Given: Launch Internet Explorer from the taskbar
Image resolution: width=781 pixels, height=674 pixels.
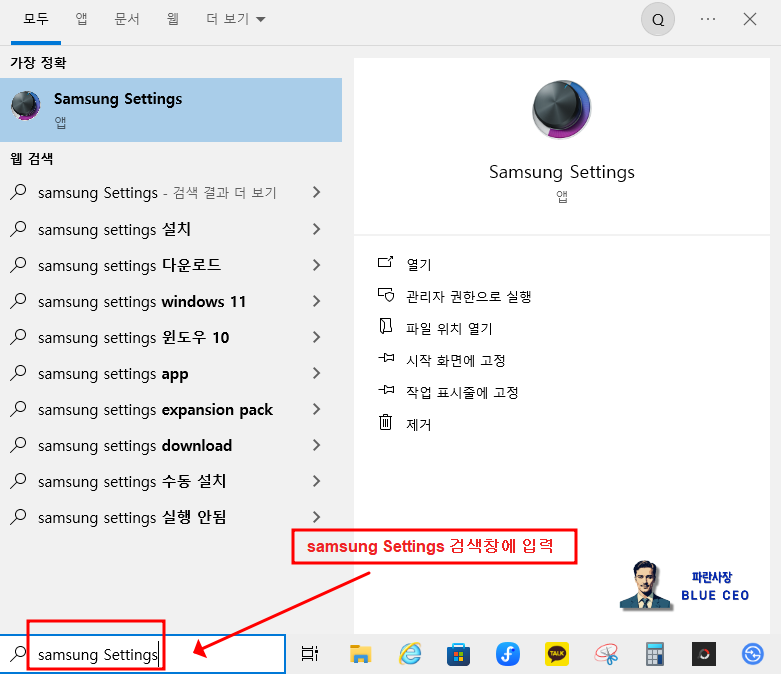Looking at the screenshot, I should (410, 654).
